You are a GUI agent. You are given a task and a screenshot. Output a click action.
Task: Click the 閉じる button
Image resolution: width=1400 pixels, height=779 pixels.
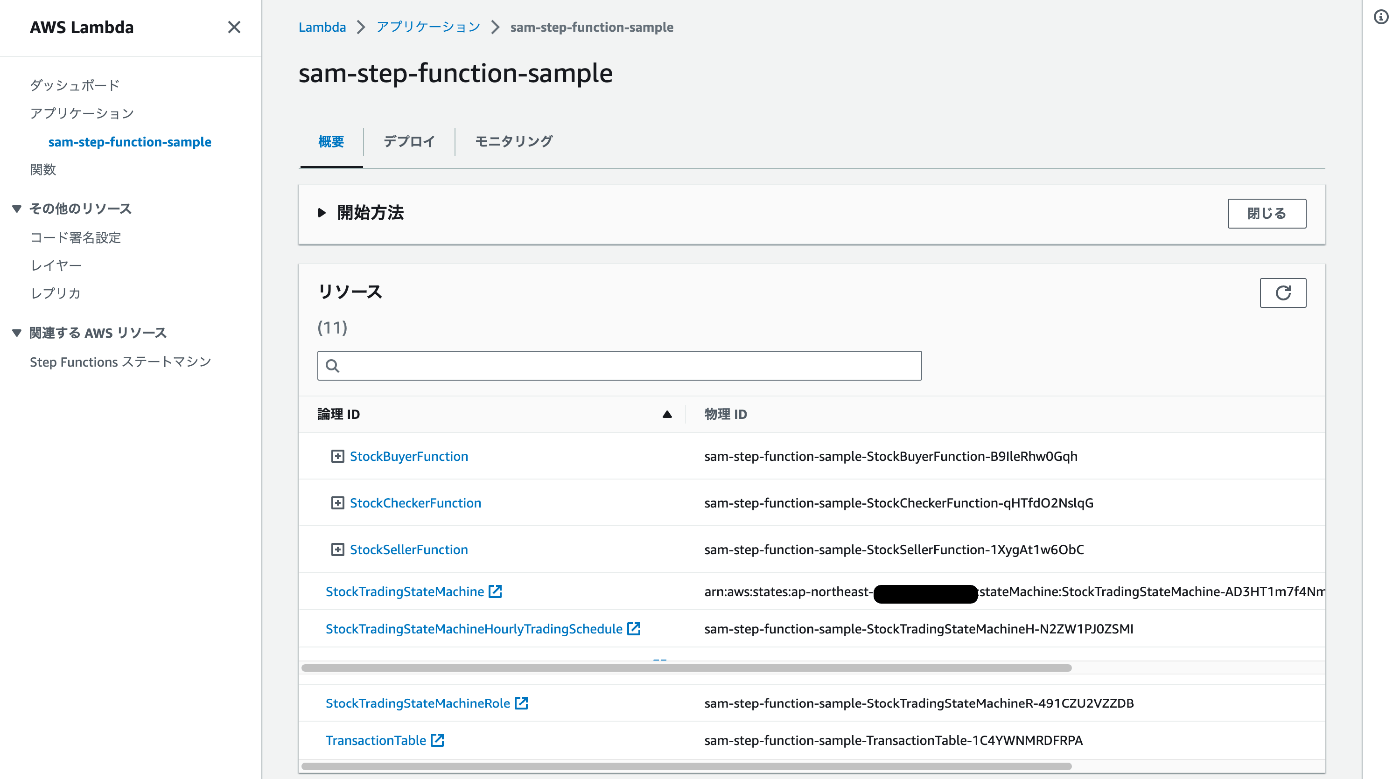pos(1267,214)
